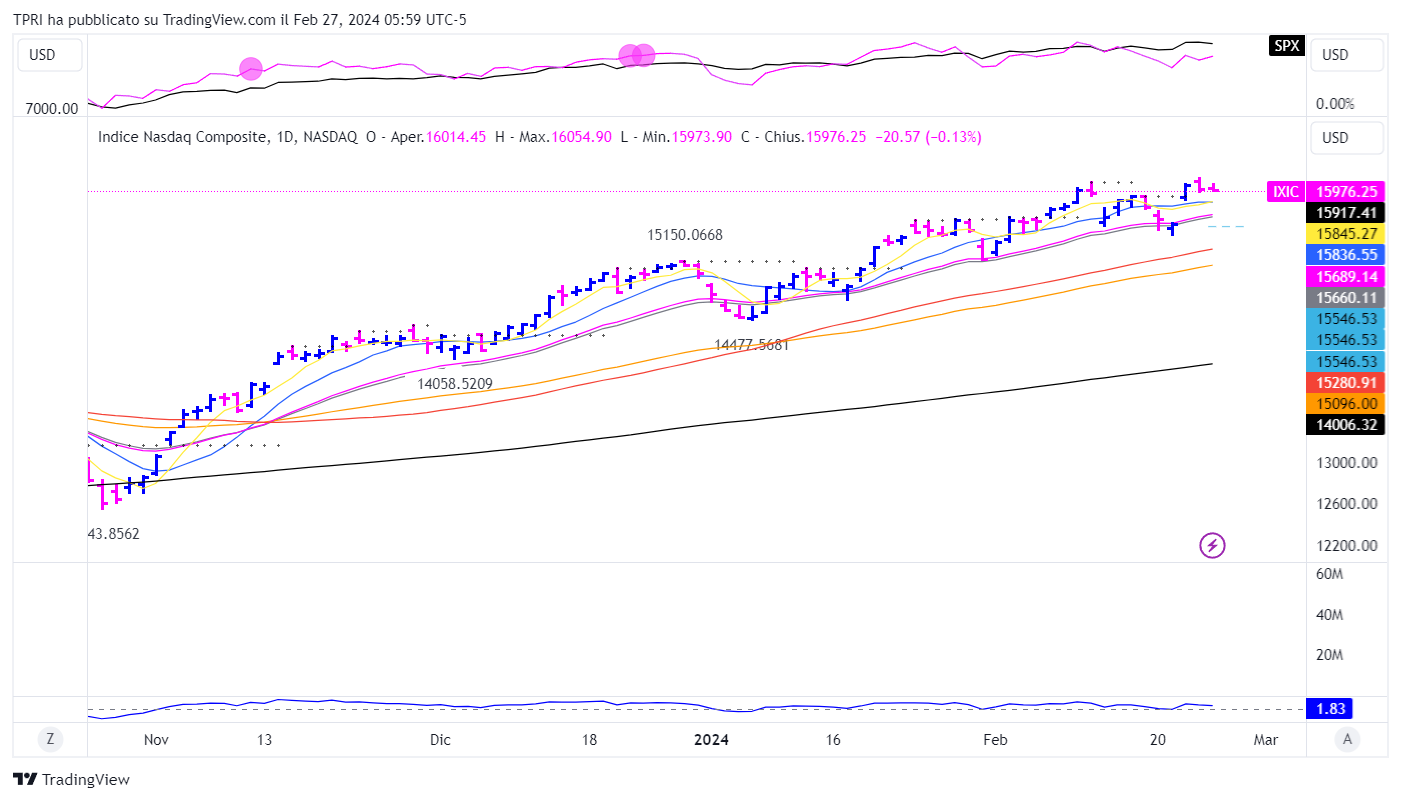The width and height of the screenshot is (1401, 801).
Task: Click the pink double-circle marker near late December
Action: coord(636,56)
